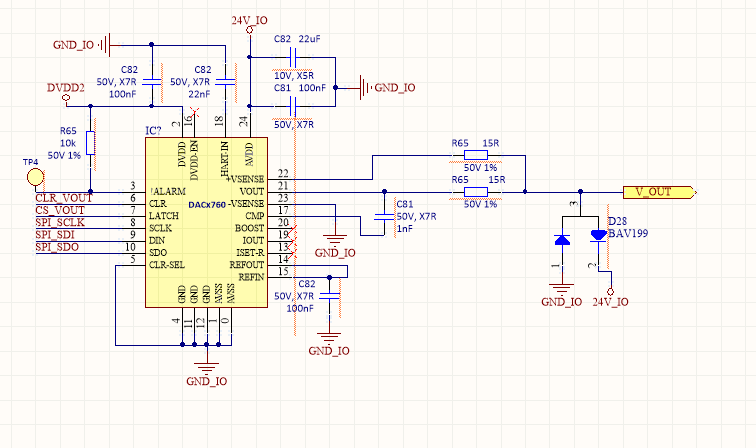Select the BAV199 diode D28 symbol
The width and height of the screenshot is (756, 448).
580,240
